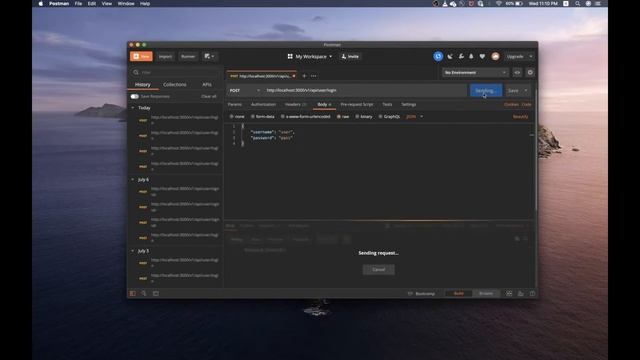The image size is (640, 360).
Task: Open the user avatar menu
Action: pos(495,56)
